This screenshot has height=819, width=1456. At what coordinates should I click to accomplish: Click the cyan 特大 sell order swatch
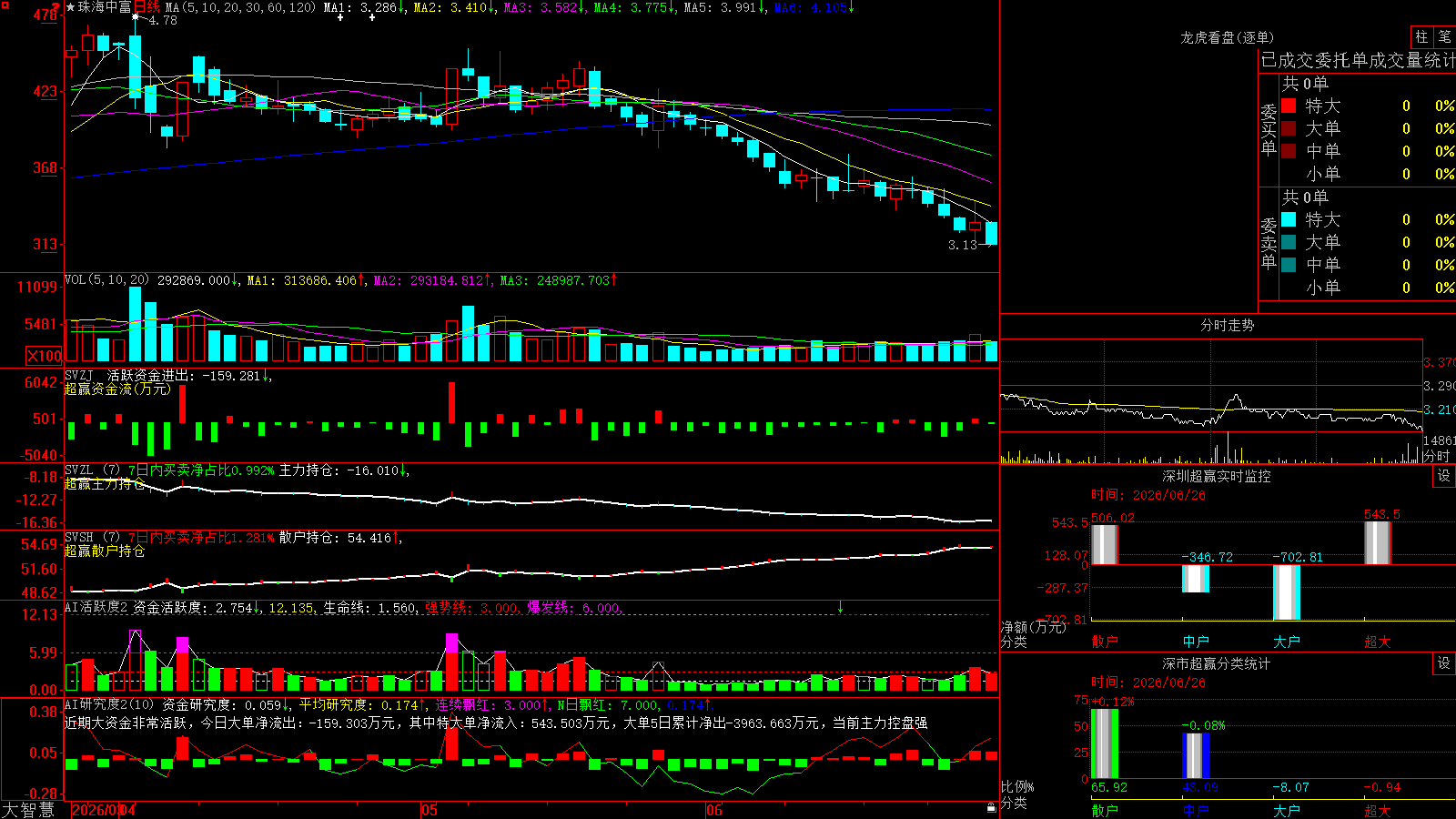point(1289,219)
